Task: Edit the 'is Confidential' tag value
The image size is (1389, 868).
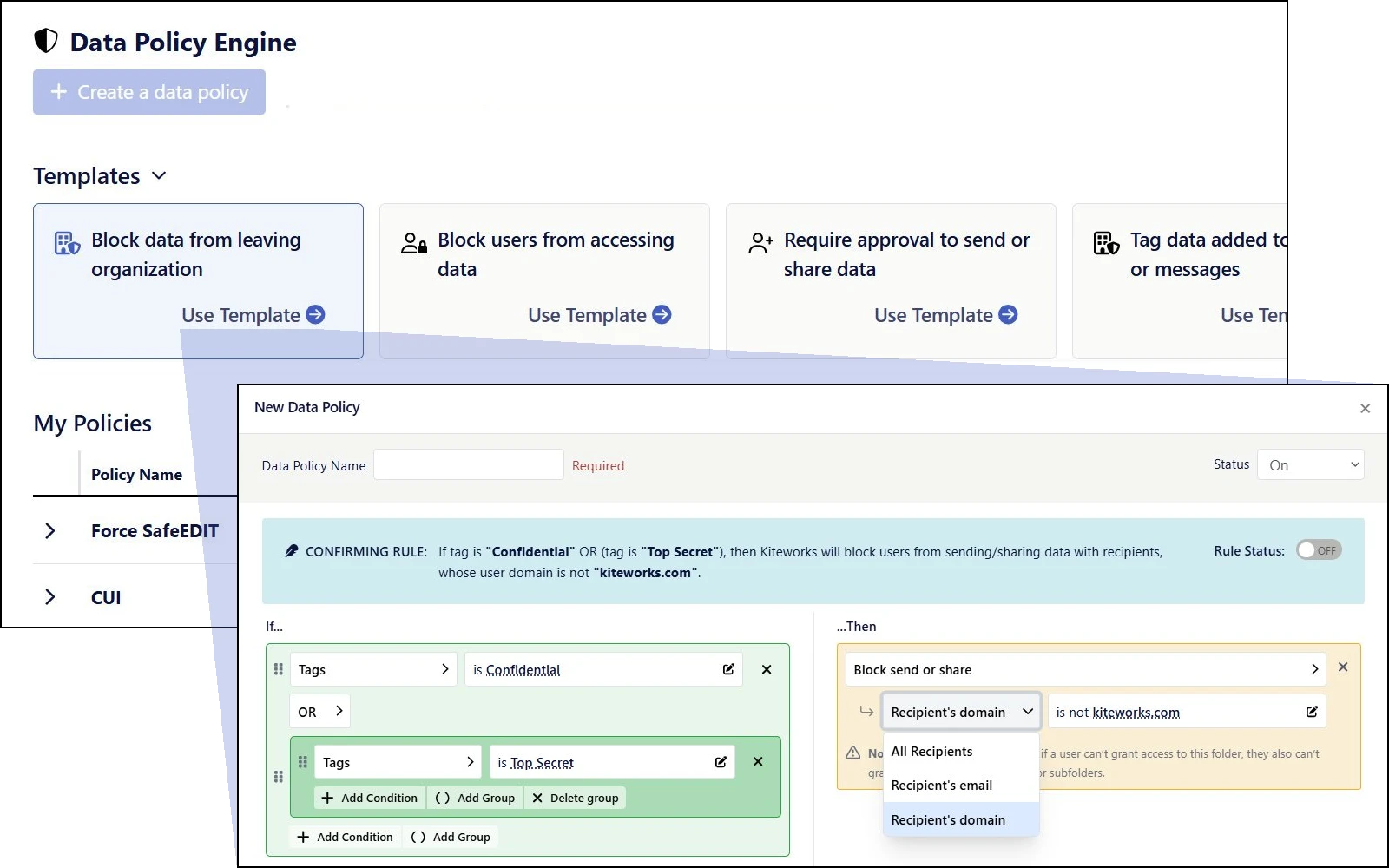Action: pos(728,669)
